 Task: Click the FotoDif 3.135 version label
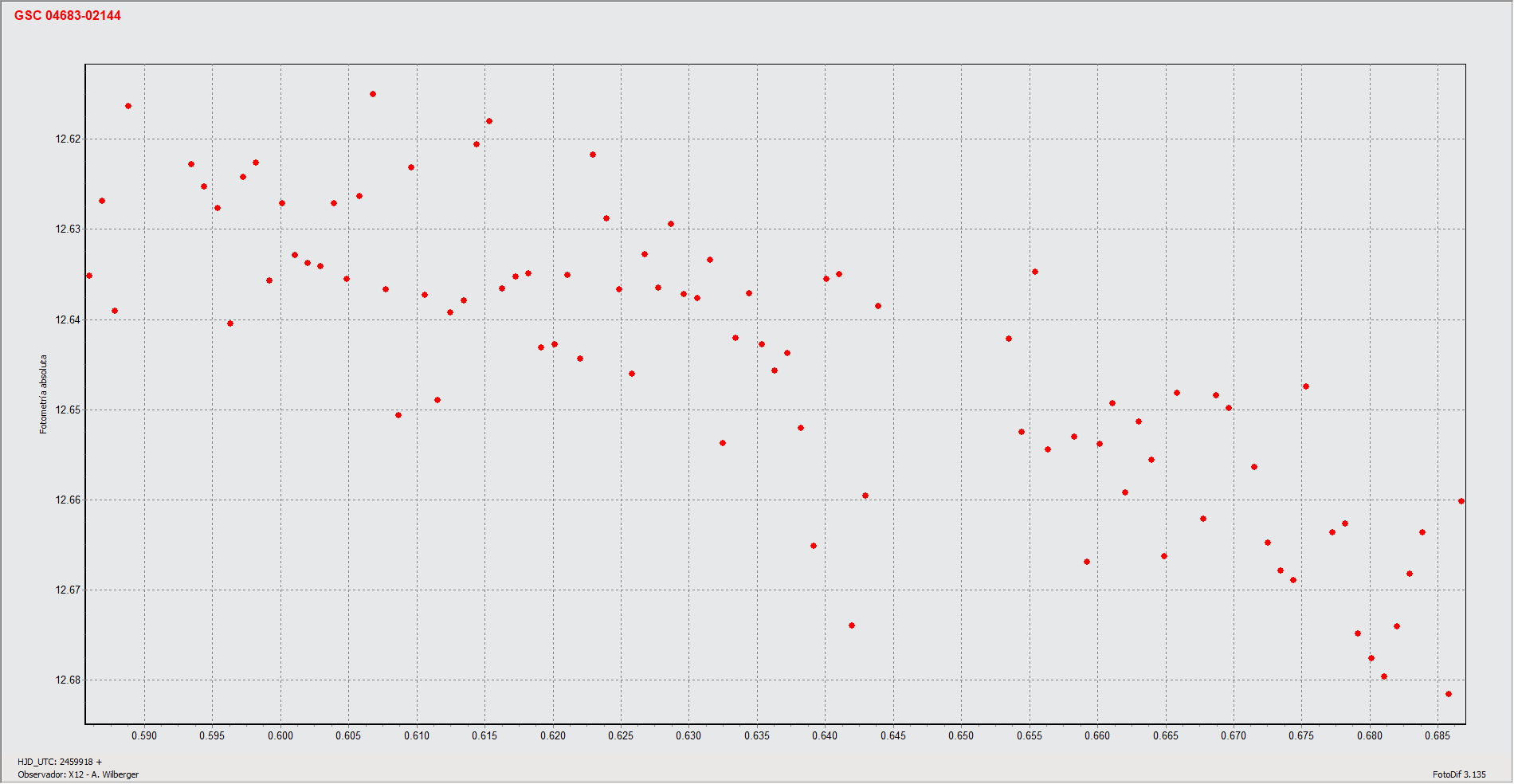click(x=1459, y=774)
